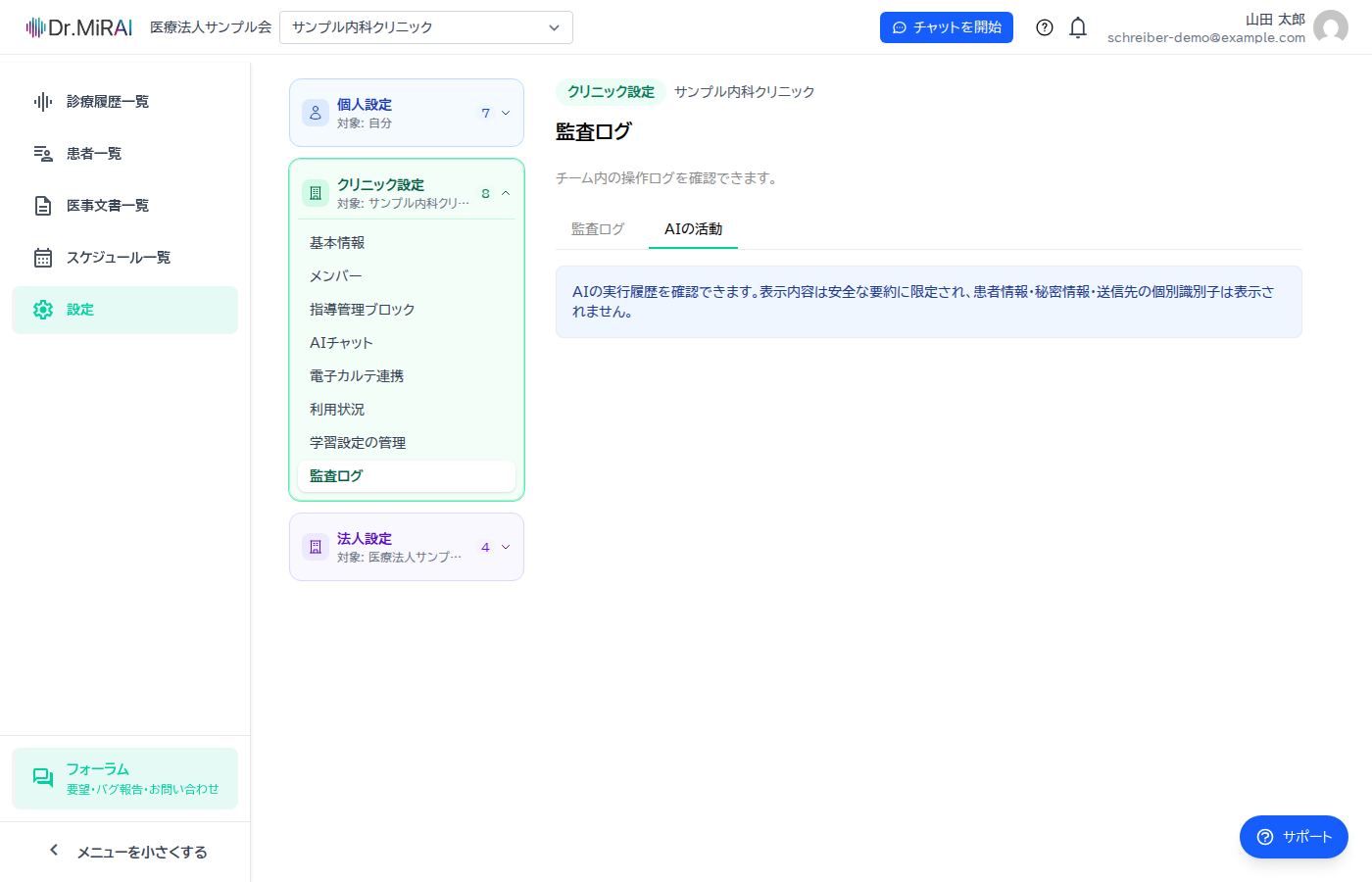Click the クリニック設定 breadcrumb badge

[x=611, y=92]
